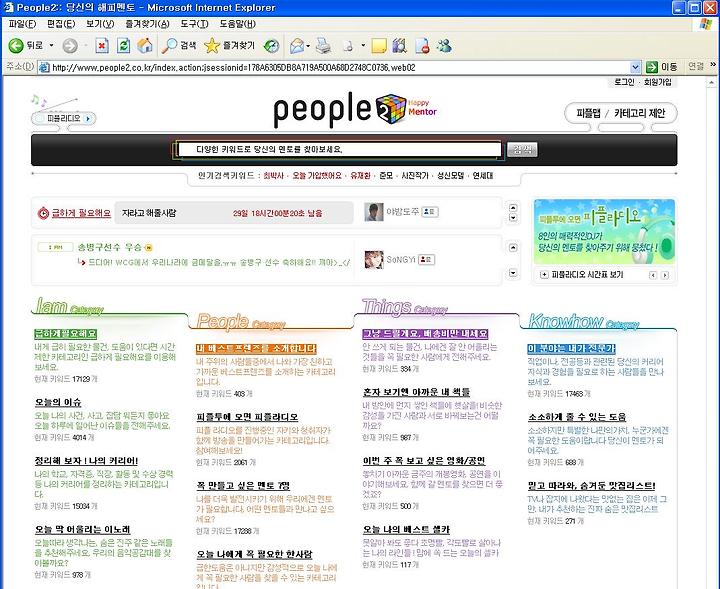Go back with the 뒤로 arrow icon

[16, 45]
